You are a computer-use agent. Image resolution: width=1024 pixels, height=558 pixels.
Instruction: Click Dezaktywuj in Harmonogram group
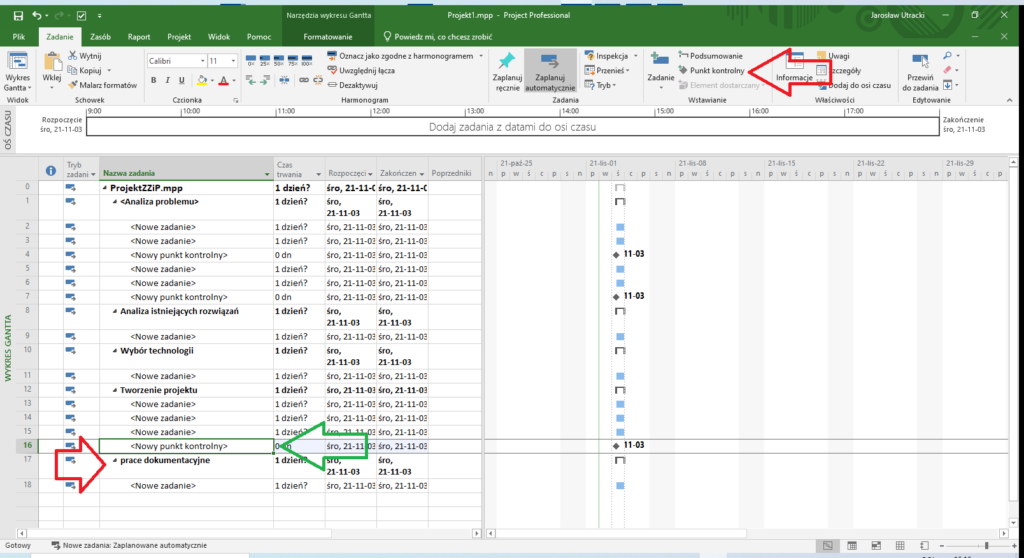pyautogui.click(x=357, y=85)
